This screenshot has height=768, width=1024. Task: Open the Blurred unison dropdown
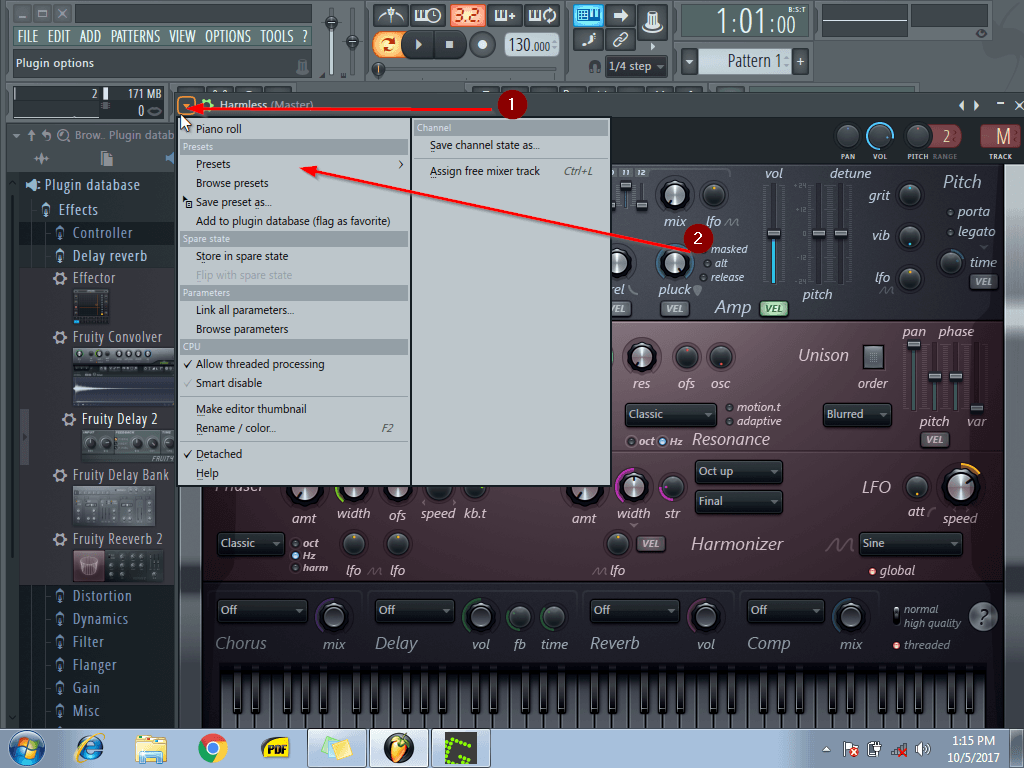tap(857, 414)
